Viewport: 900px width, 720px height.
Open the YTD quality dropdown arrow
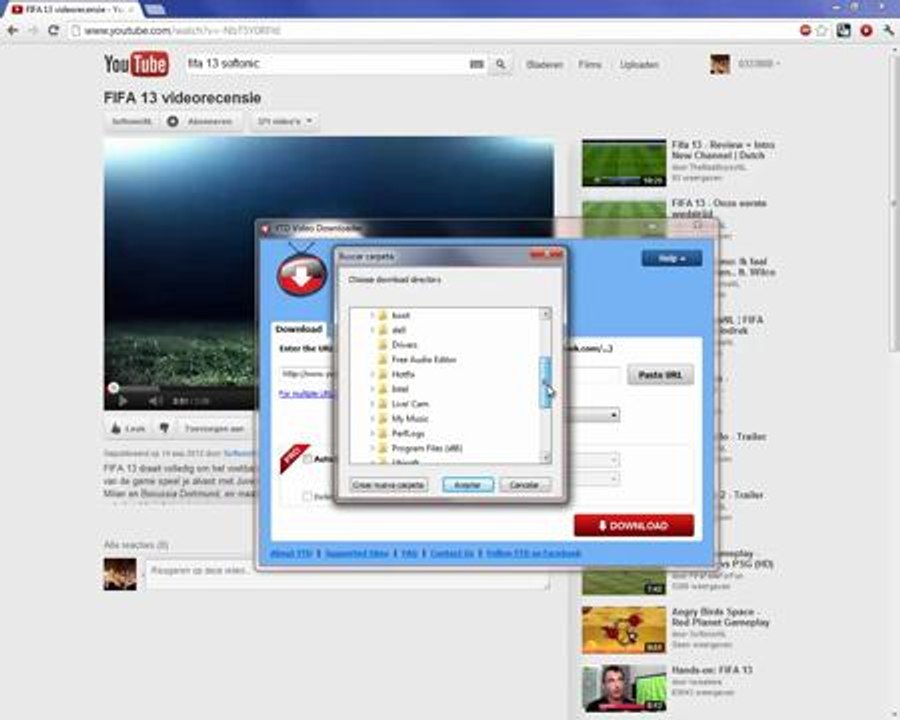pyautogui.click(x=614, y=415)
